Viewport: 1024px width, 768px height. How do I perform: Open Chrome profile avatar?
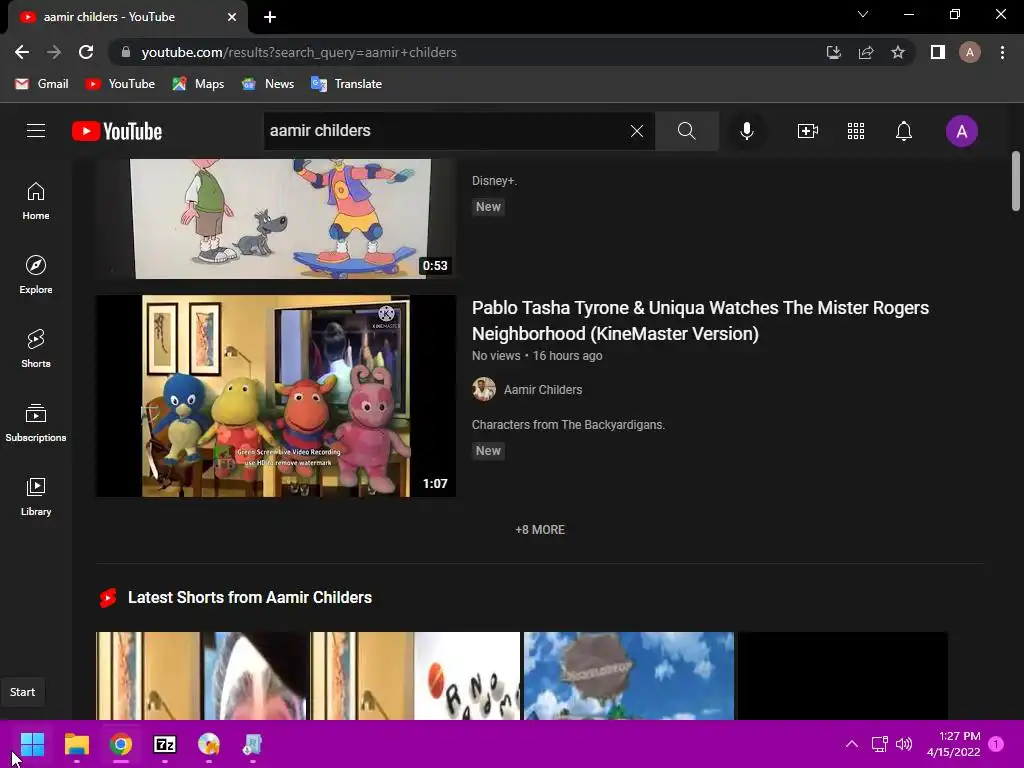(970, 52)
